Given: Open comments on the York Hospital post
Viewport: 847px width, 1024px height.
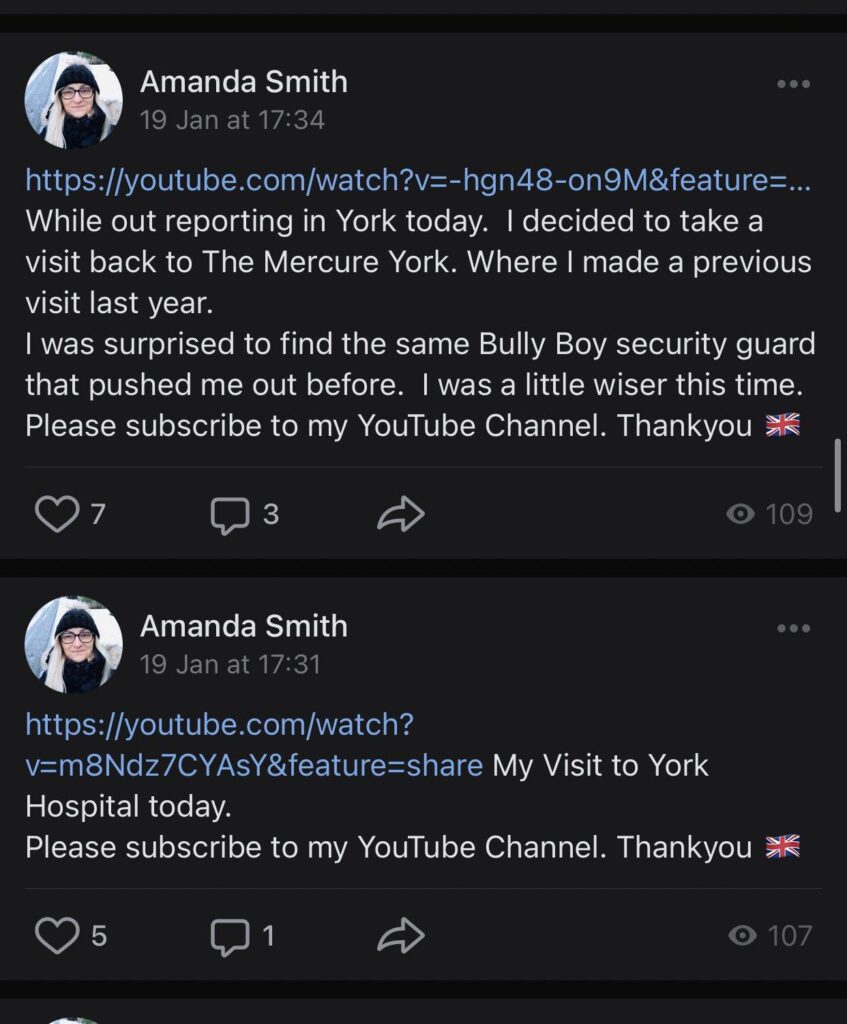Looking at the screenshot, I should [229, 935].
